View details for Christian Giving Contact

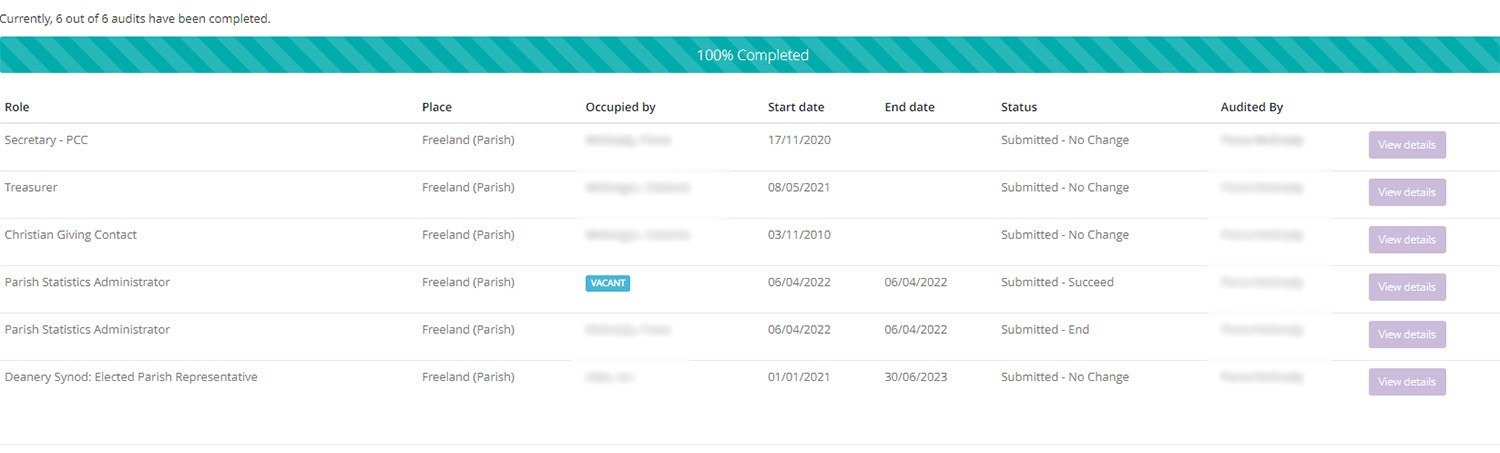(x=1406, y=240)
